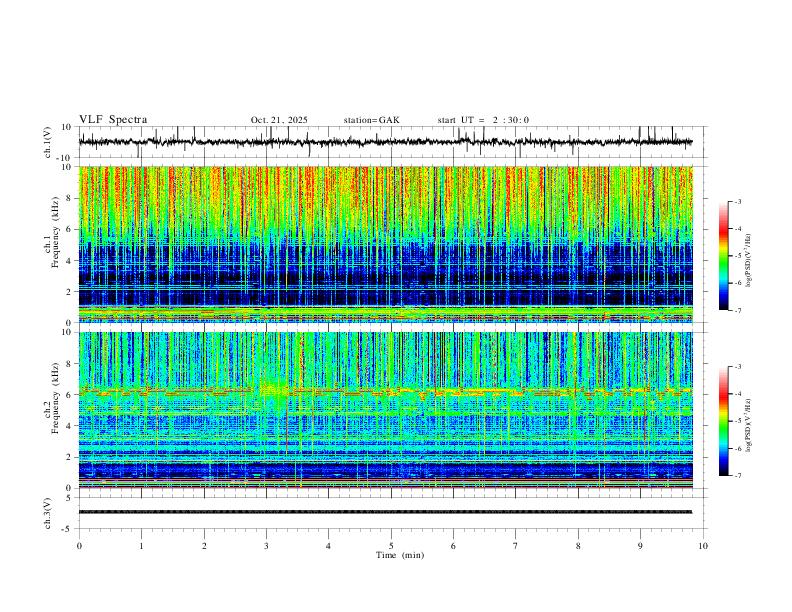
Task: Click the log(PSD) label beside the ch.2 color bar
Action: (x=749, y=425)
